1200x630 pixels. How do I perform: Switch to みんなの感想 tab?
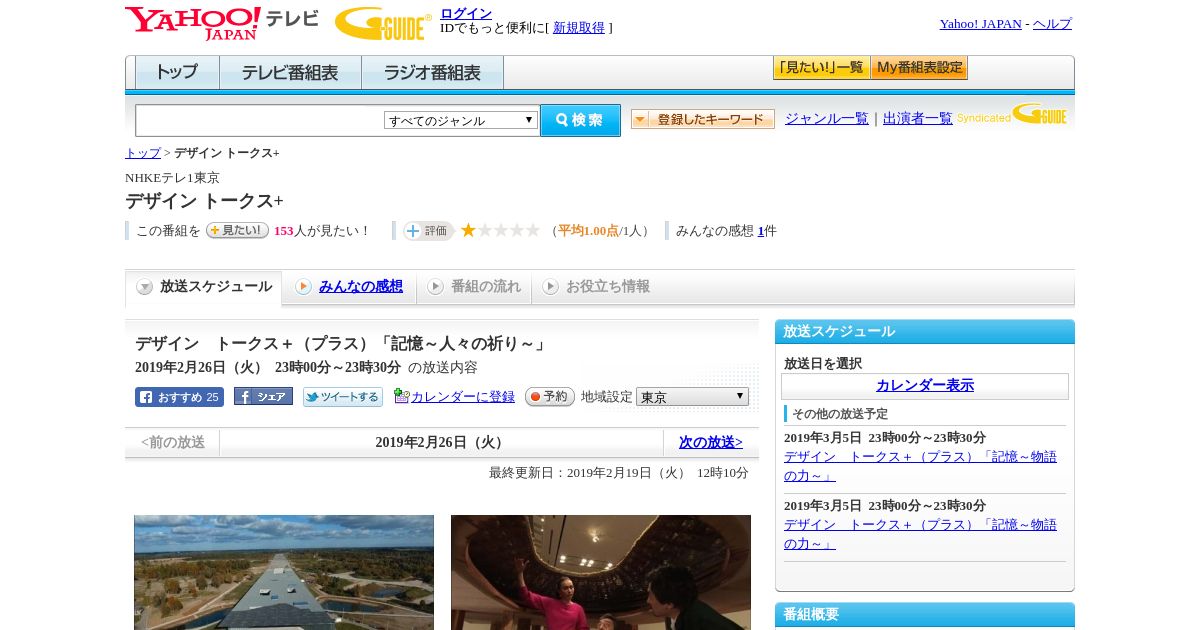349,287
